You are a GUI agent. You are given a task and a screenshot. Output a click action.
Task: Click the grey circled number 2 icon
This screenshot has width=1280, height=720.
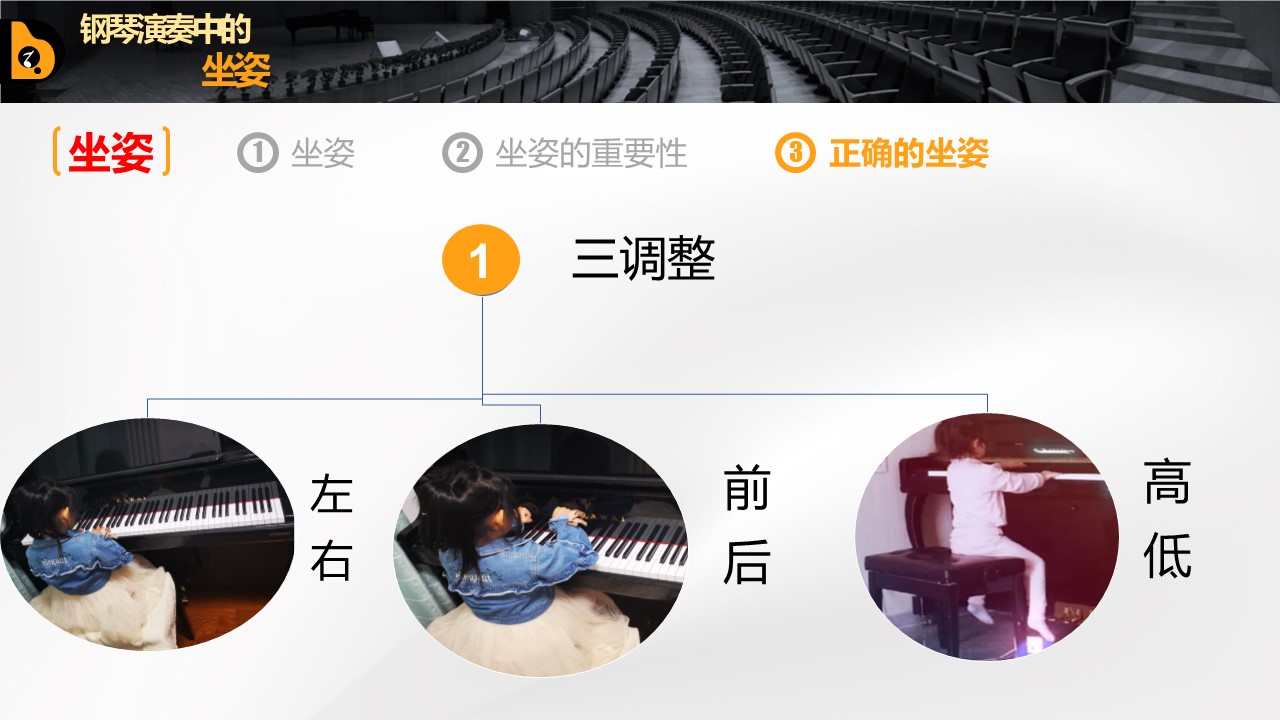click(462, 153)
